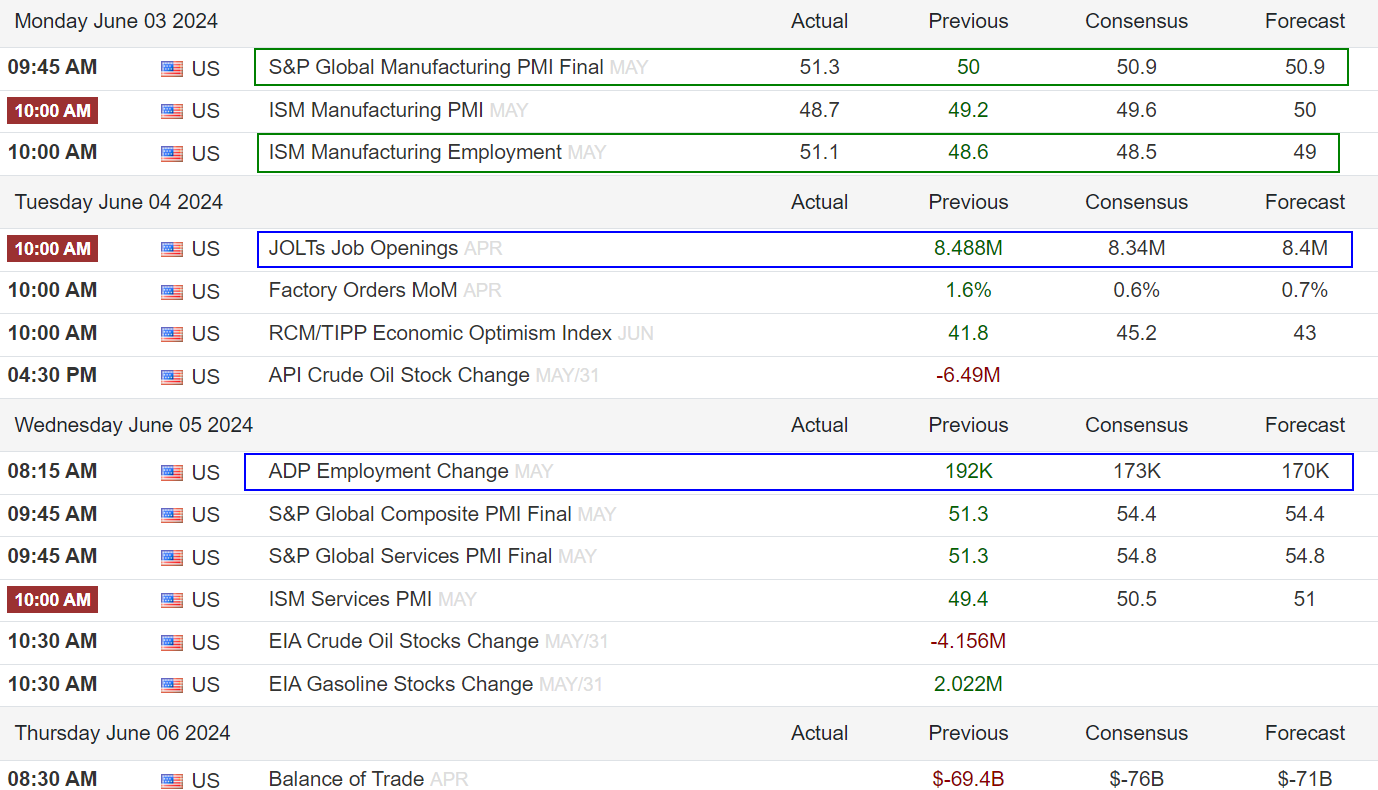Open the S&P Global Manufacturing PMI Final event

(x=436, y=67)
